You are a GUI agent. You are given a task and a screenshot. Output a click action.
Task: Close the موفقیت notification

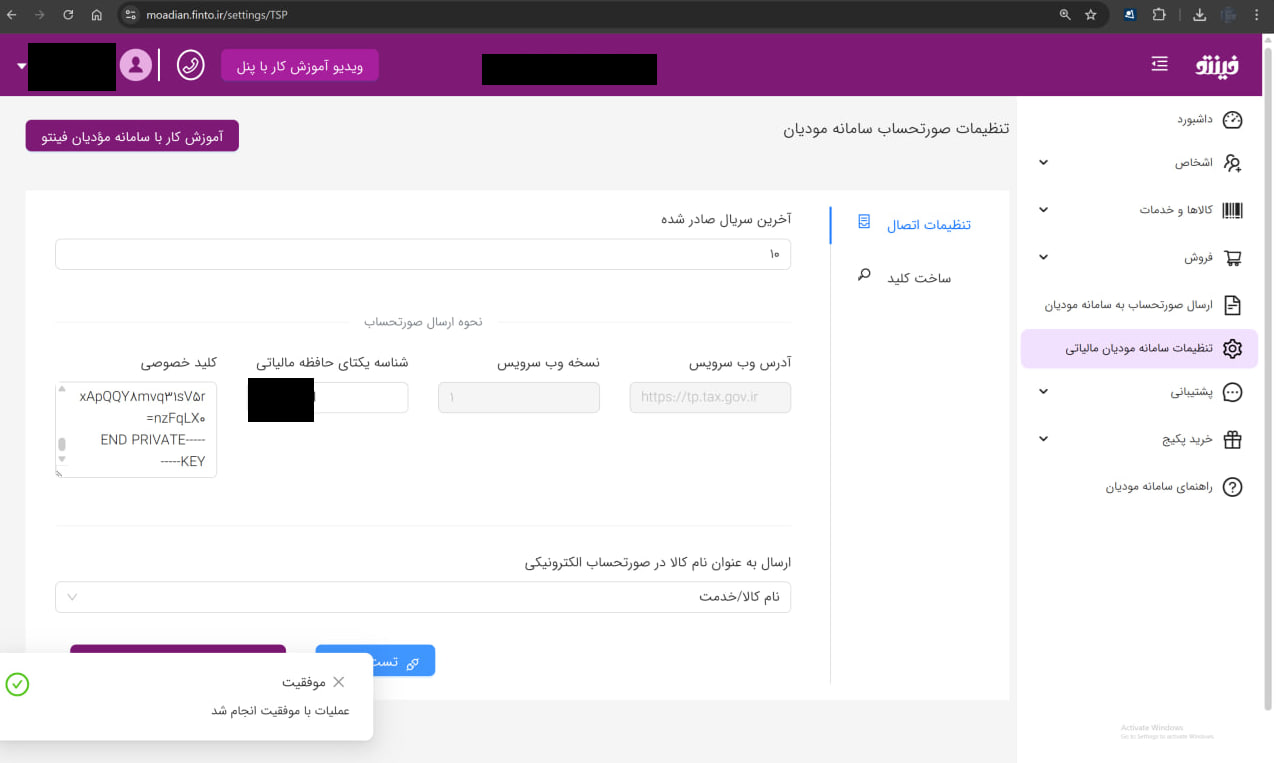pos(339,682)
